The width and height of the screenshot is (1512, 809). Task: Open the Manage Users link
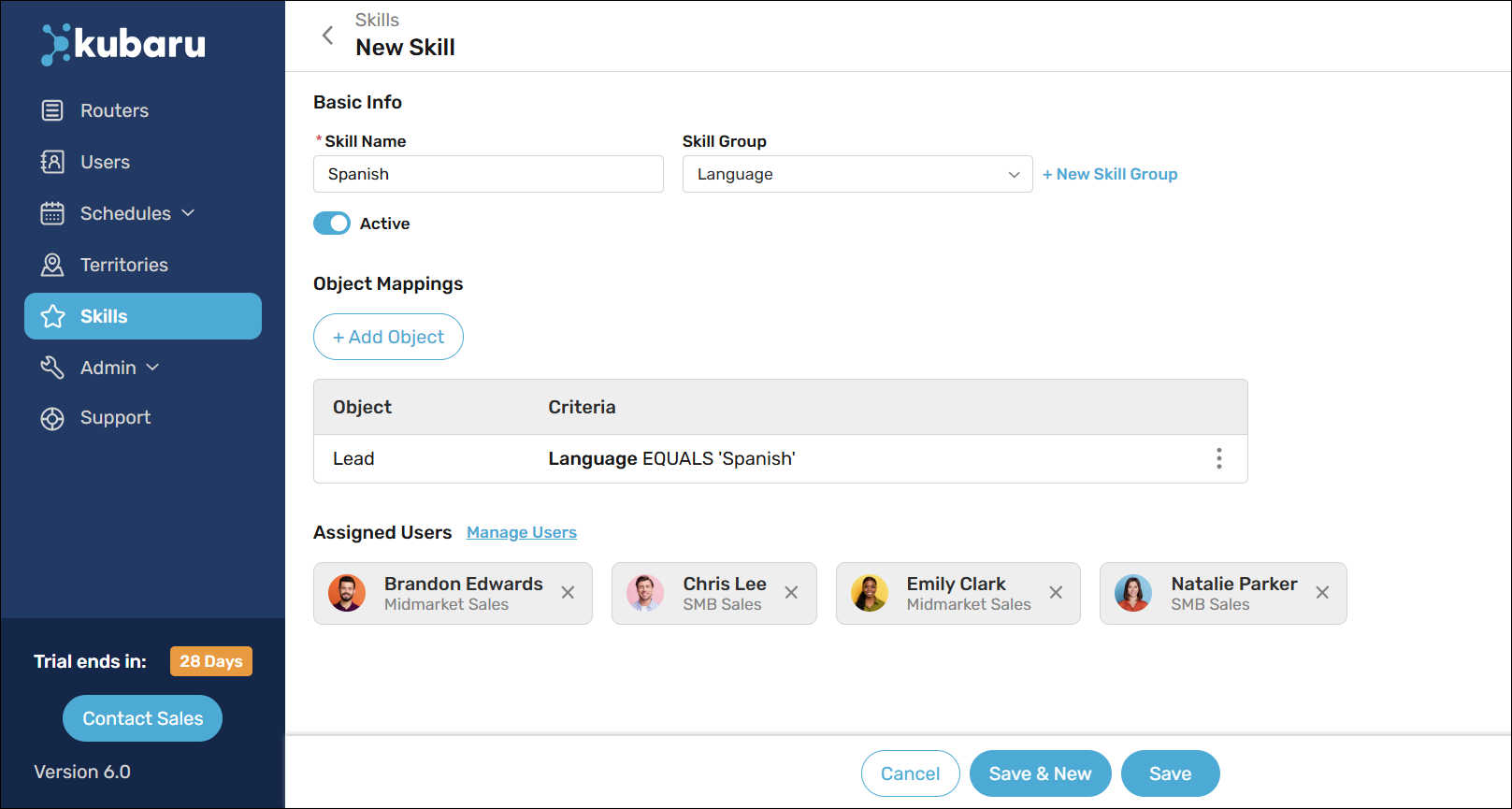pos(521,532)
